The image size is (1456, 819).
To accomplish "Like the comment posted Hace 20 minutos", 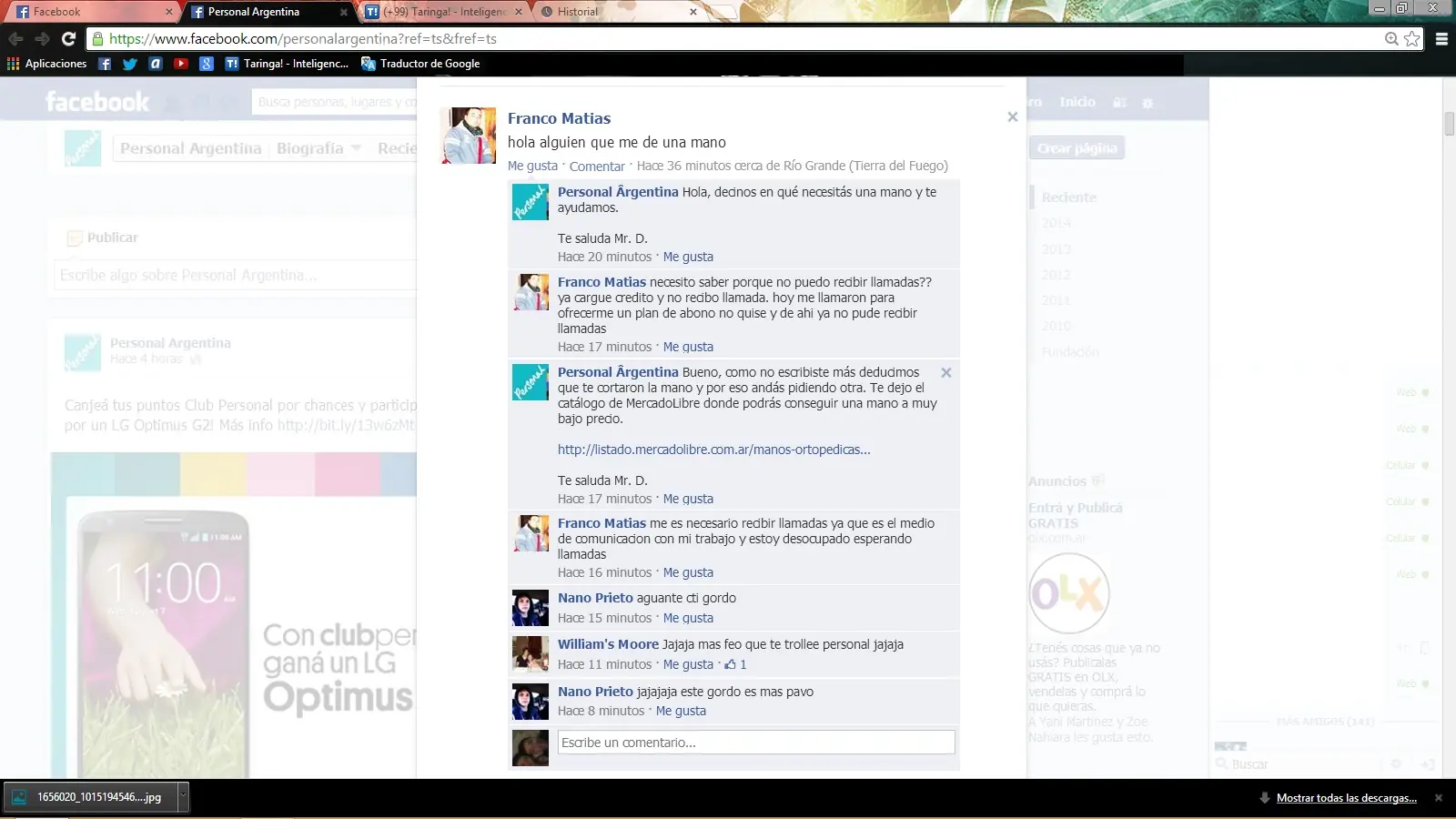I will pyautogui.click(x=688, y=257).
